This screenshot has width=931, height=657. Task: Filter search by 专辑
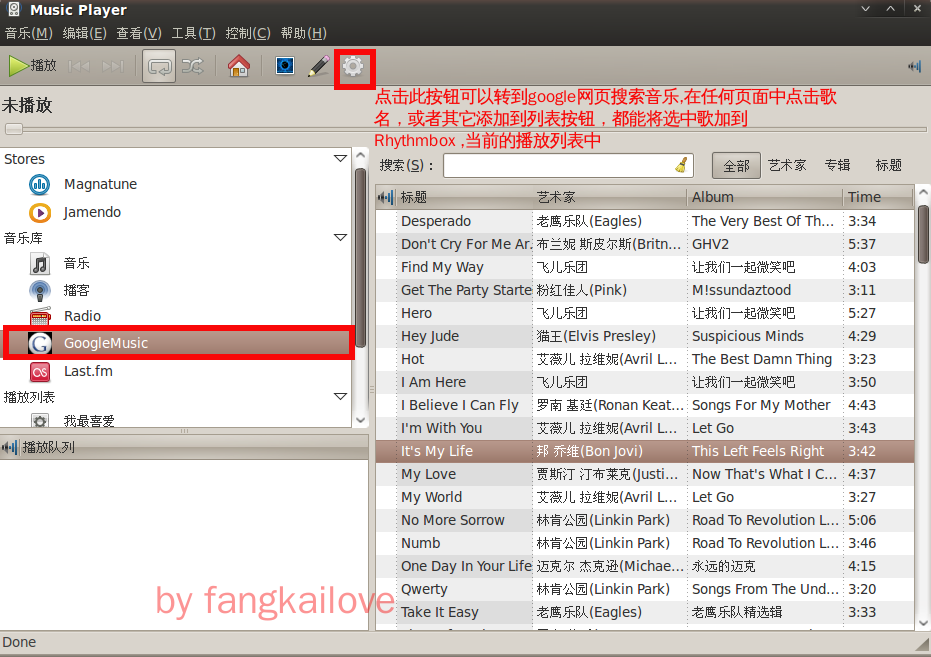tap(838, 166)
